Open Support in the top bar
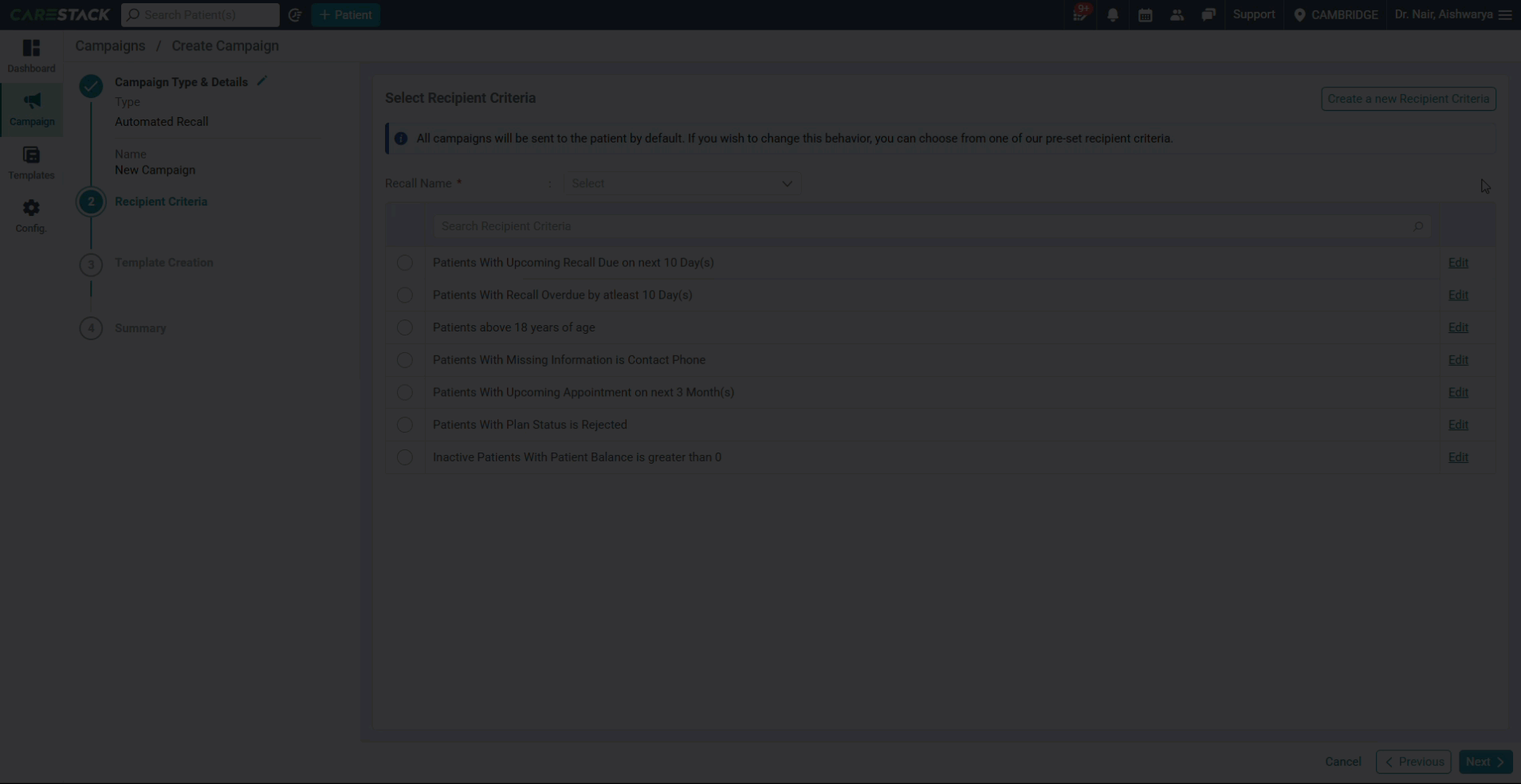The image size is (1521, 784). [1253, 14]
